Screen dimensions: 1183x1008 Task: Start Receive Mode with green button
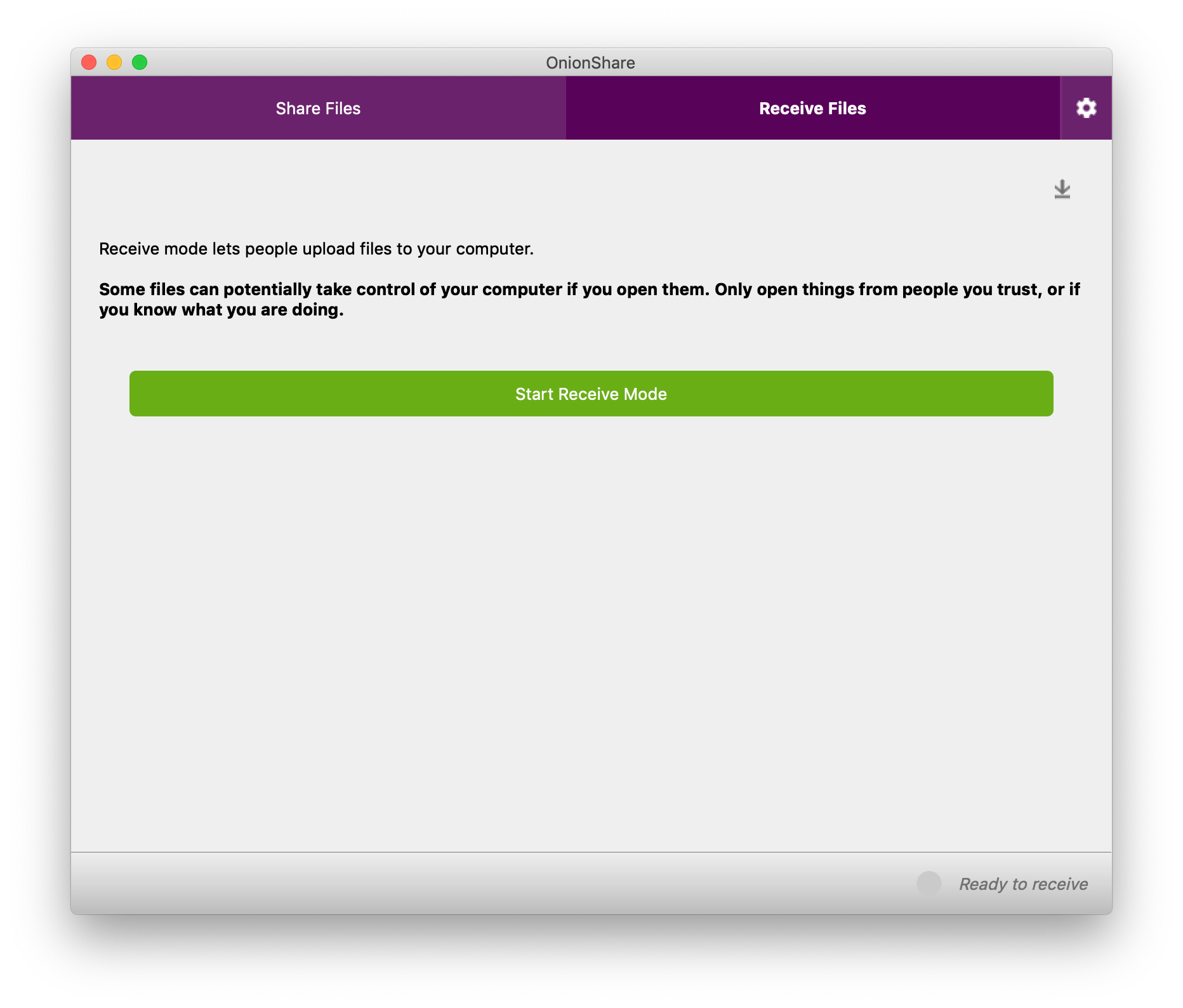tap(591, 394)
